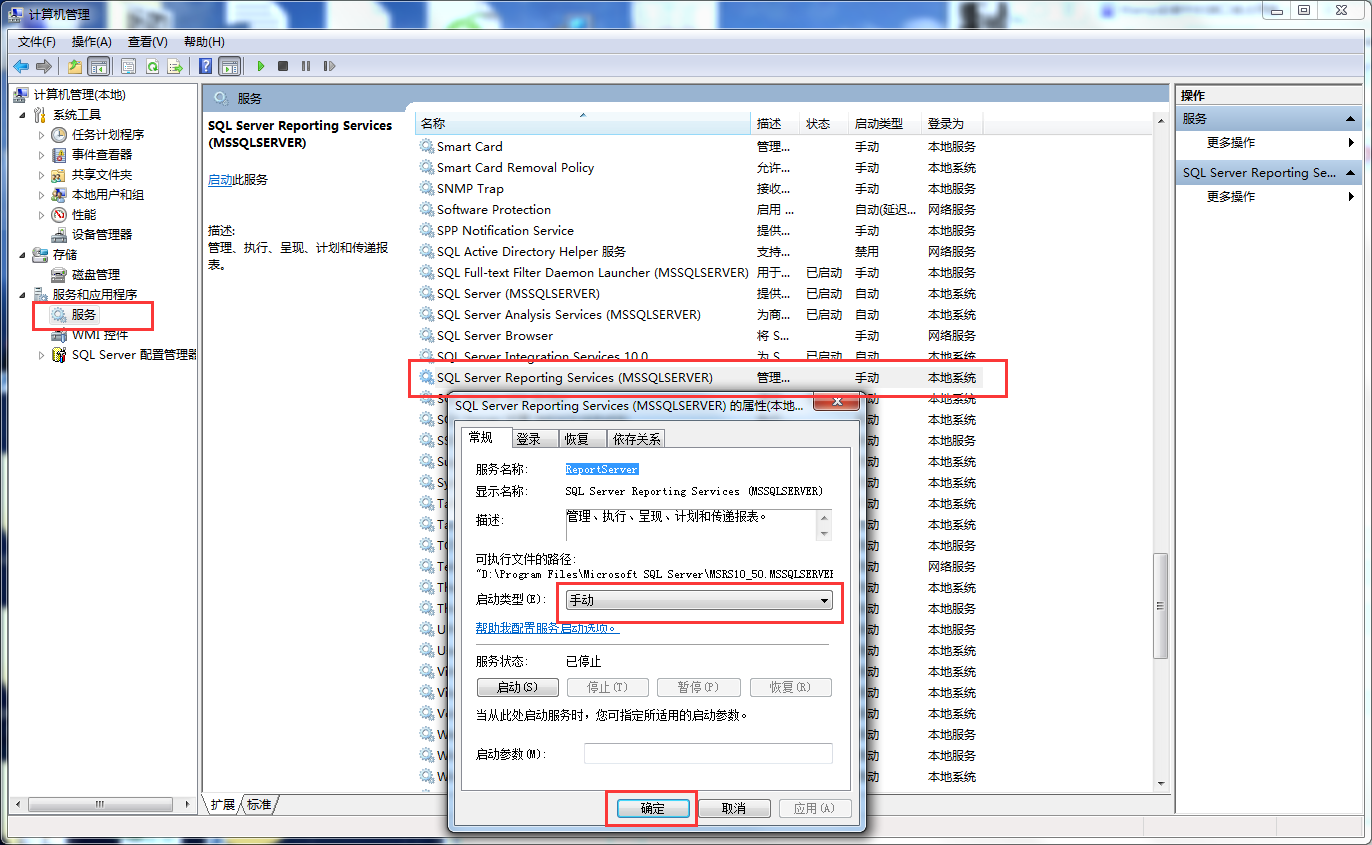This screenshot has height=845, width=1372.
Task: Click the 确定 button
Action: tap(652, 808)
